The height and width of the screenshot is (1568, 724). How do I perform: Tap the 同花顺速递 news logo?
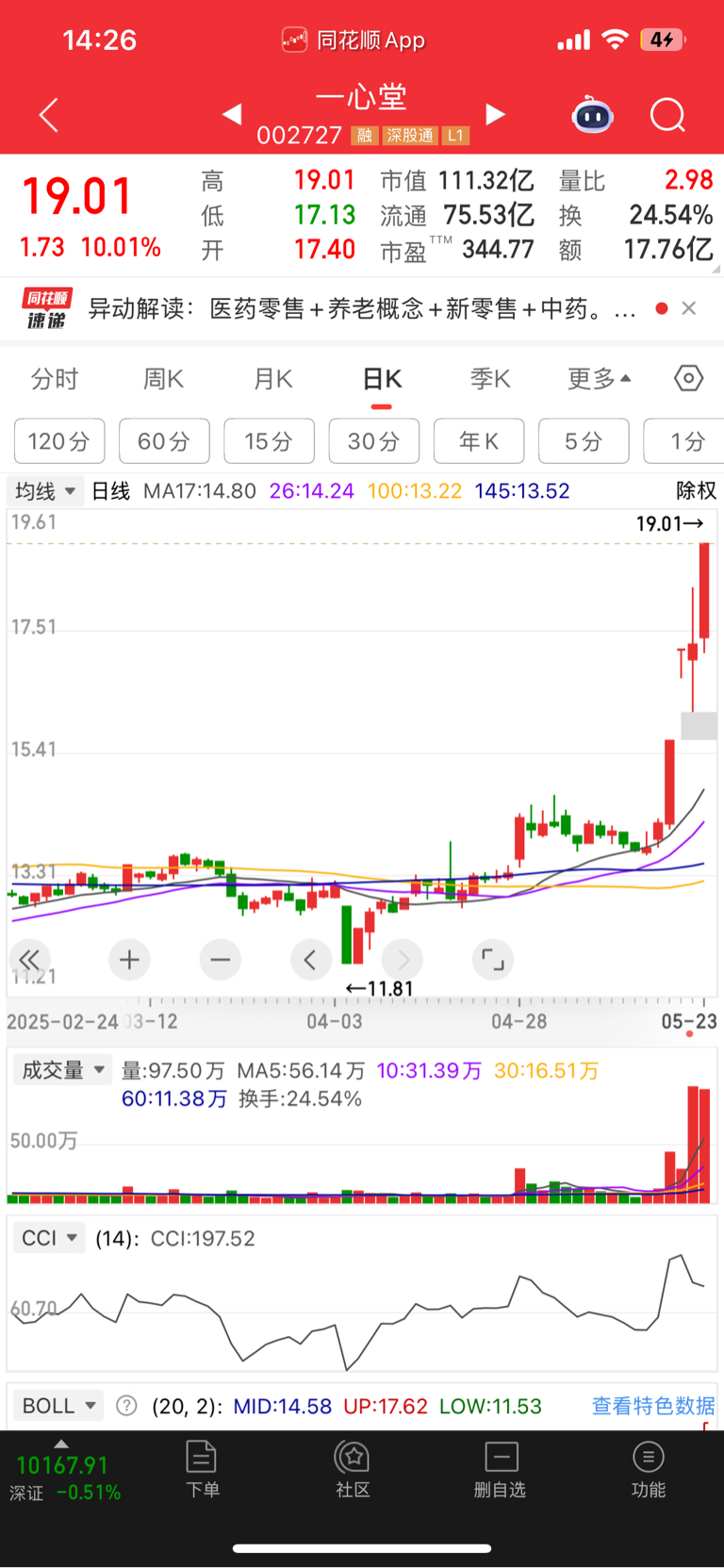pos(47,308)
